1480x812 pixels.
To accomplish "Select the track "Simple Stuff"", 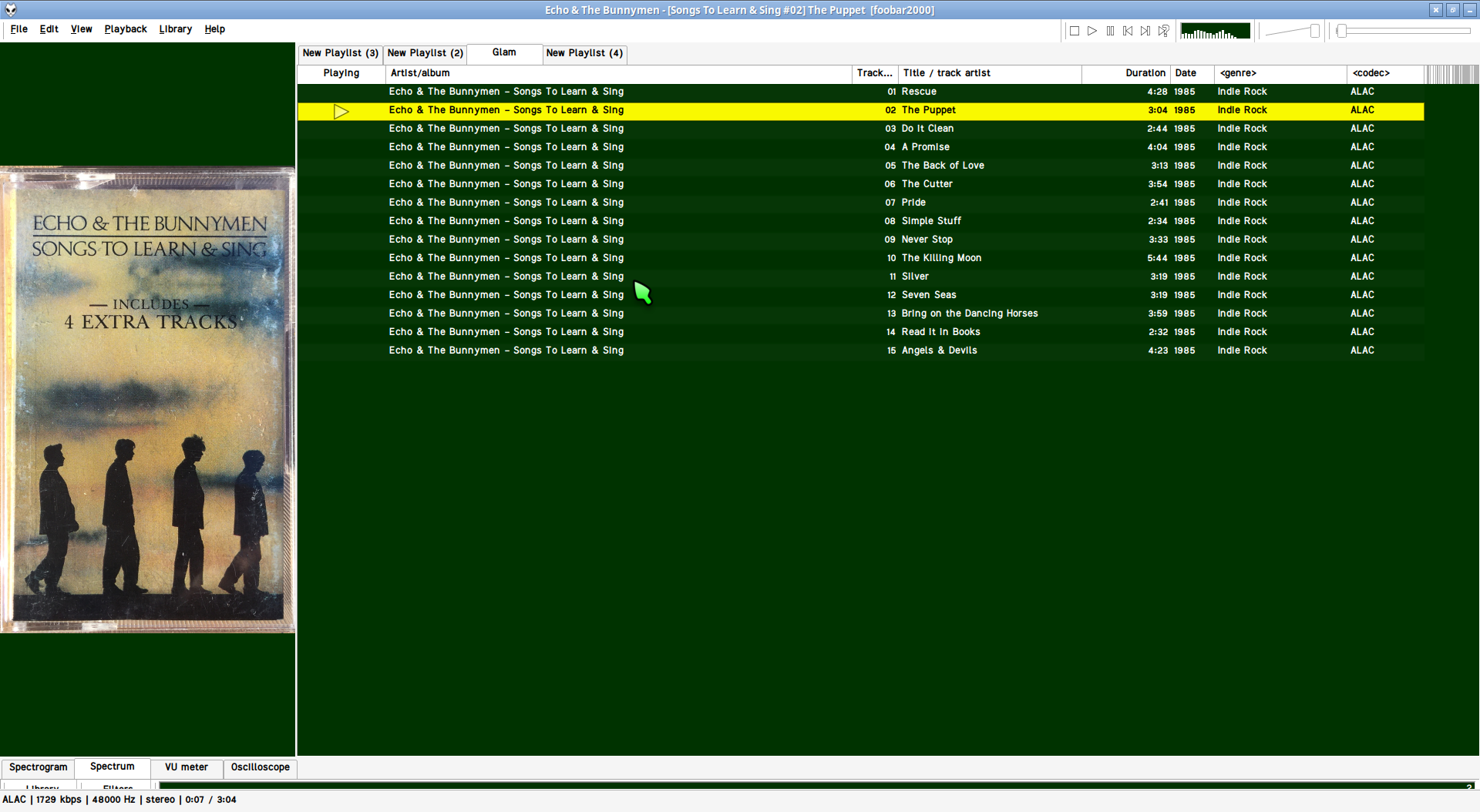I will 860,221.
